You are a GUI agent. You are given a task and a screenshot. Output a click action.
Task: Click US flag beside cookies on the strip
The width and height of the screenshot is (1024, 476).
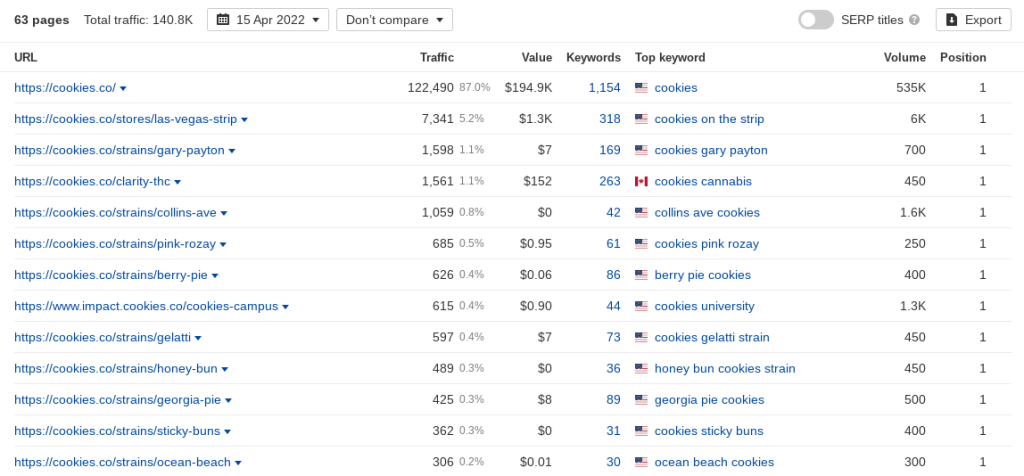[x=641, y=119]
